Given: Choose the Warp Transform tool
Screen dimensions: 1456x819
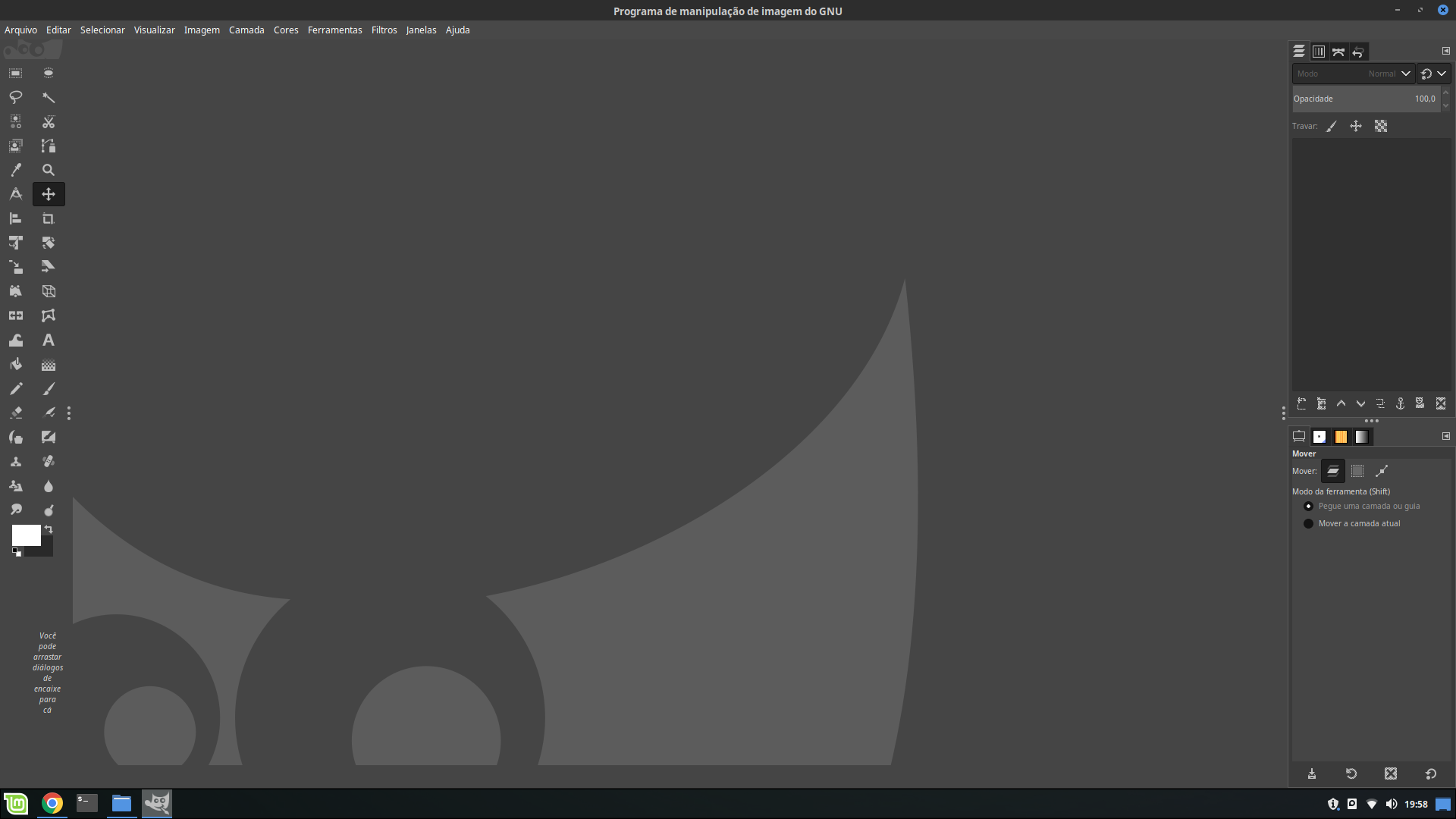Looking at the screenshot, I should pyautogui.click(x=15, y=340).
